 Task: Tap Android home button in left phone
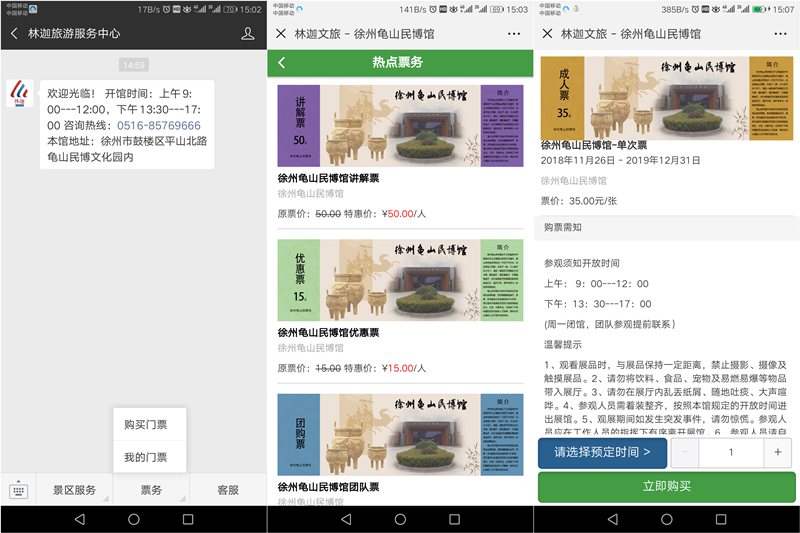point(134,519)
